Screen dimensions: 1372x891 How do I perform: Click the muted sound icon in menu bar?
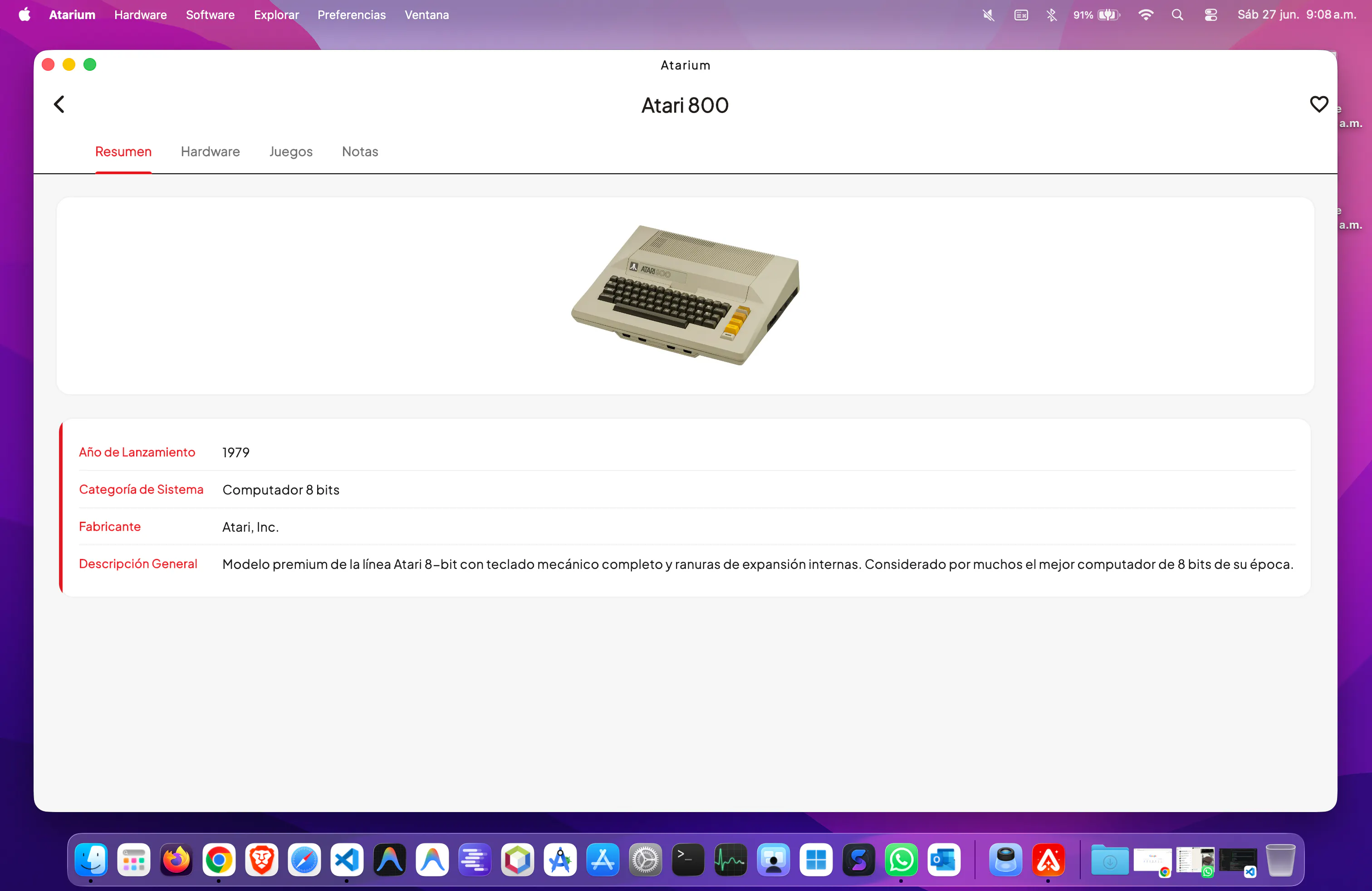tap(988, 15)
